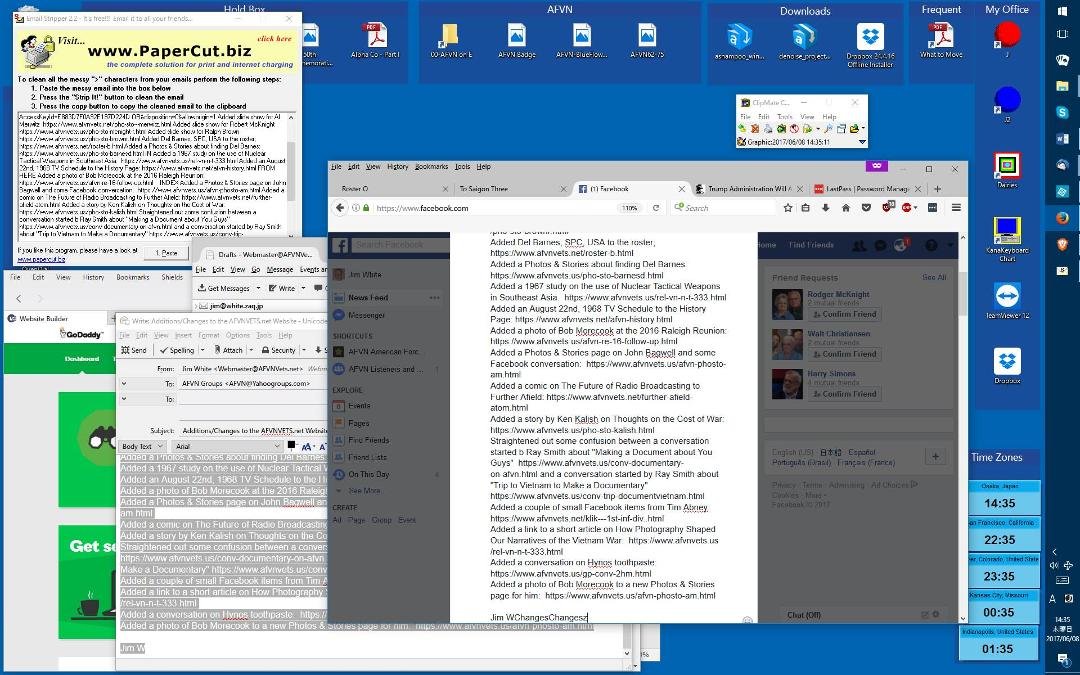Open the TeamViewer 12 desktop shortcut
Screen dimensions: 1080x675
coord(1007,301)
